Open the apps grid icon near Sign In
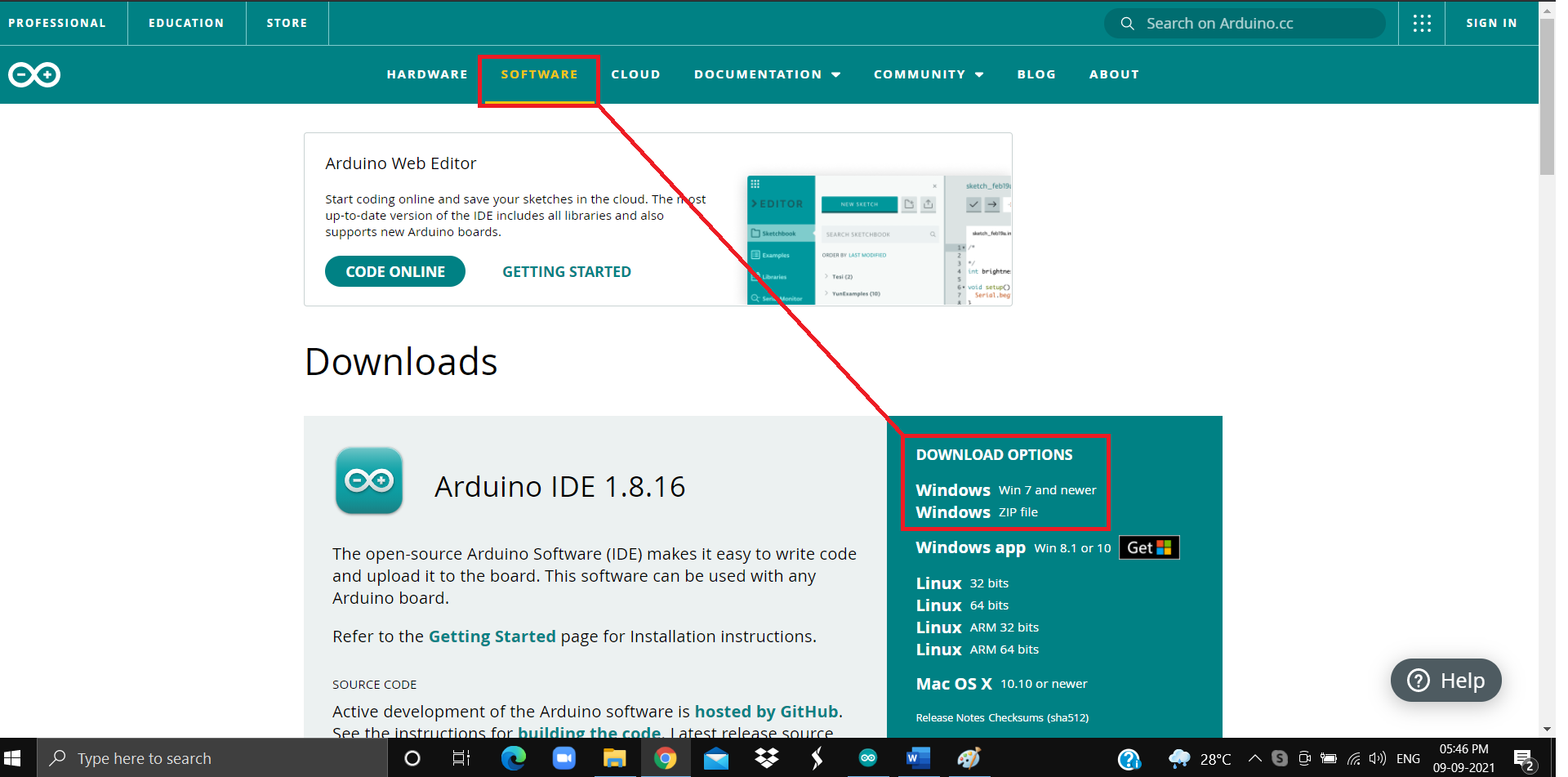 point(1422,23)
